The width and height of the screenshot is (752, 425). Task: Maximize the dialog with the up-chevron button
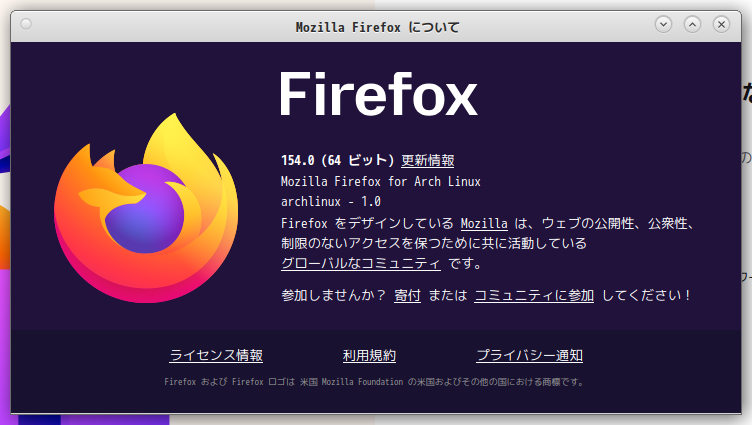pyautogui.click(x=692, y=24)
